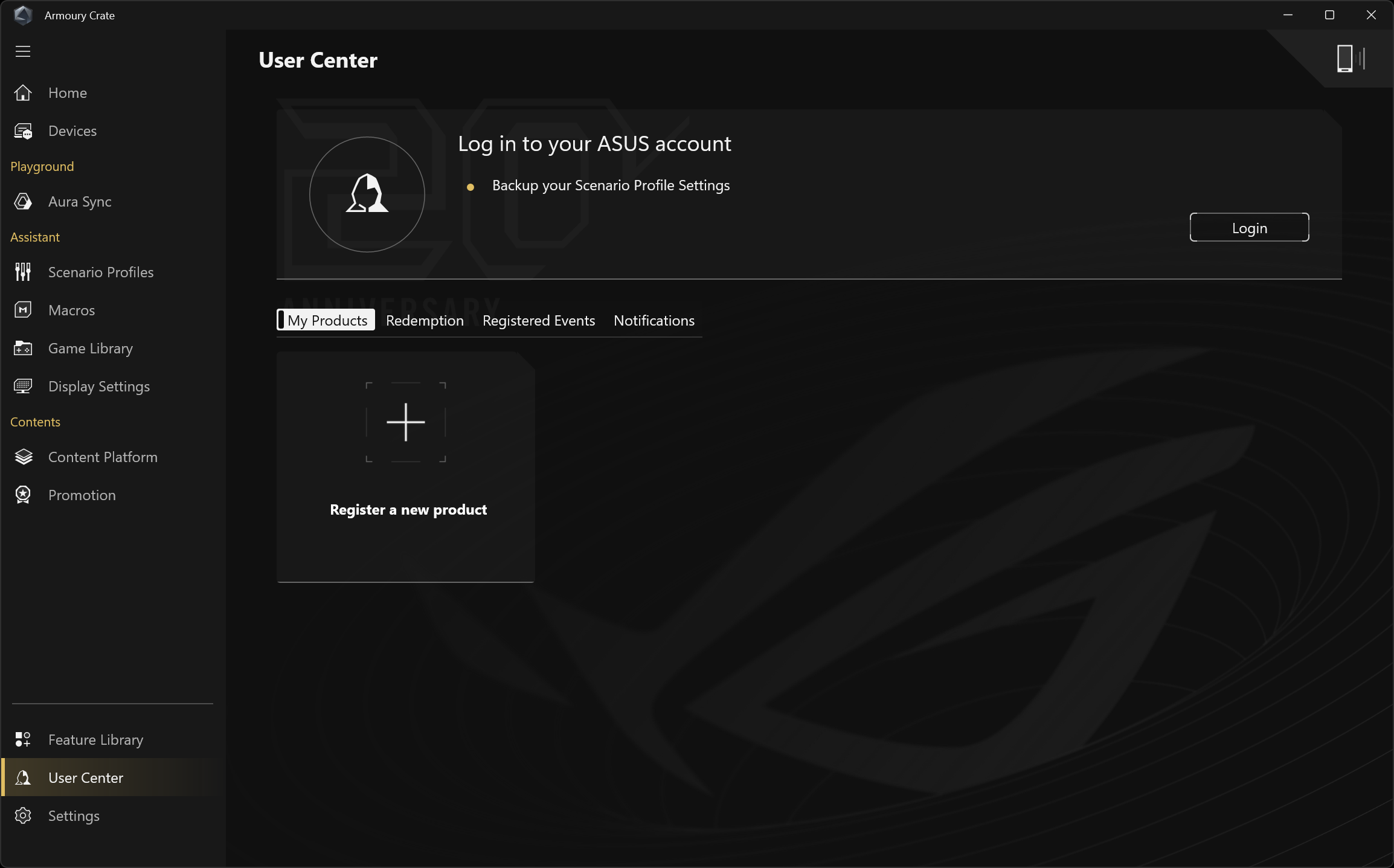1394x868 pixels.
Task: Click the Promotion badge icon
Action: pyautogui.click(x=23, y=495)
